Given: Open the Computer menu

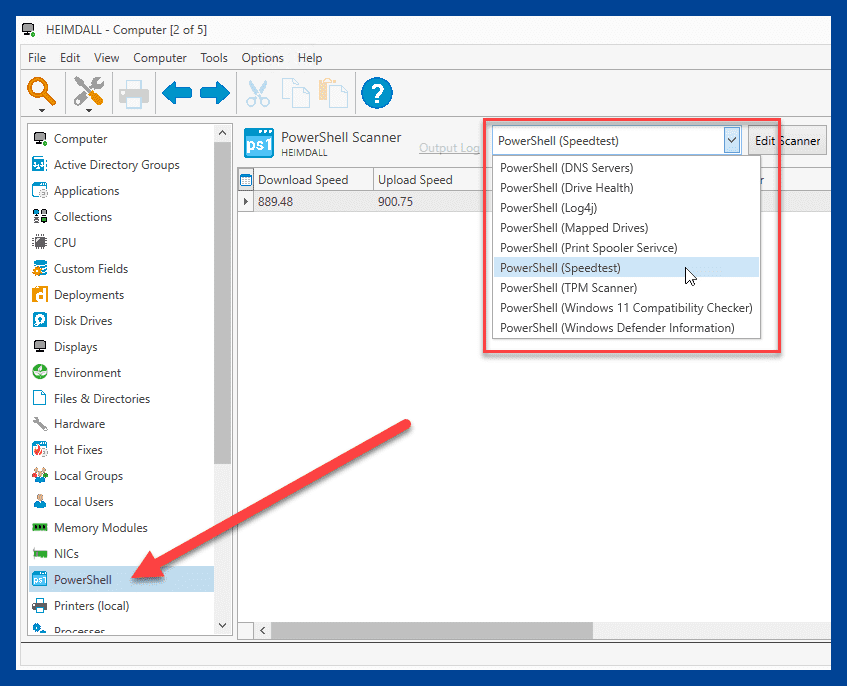Looking at the screenshot, I should (160, 58).
